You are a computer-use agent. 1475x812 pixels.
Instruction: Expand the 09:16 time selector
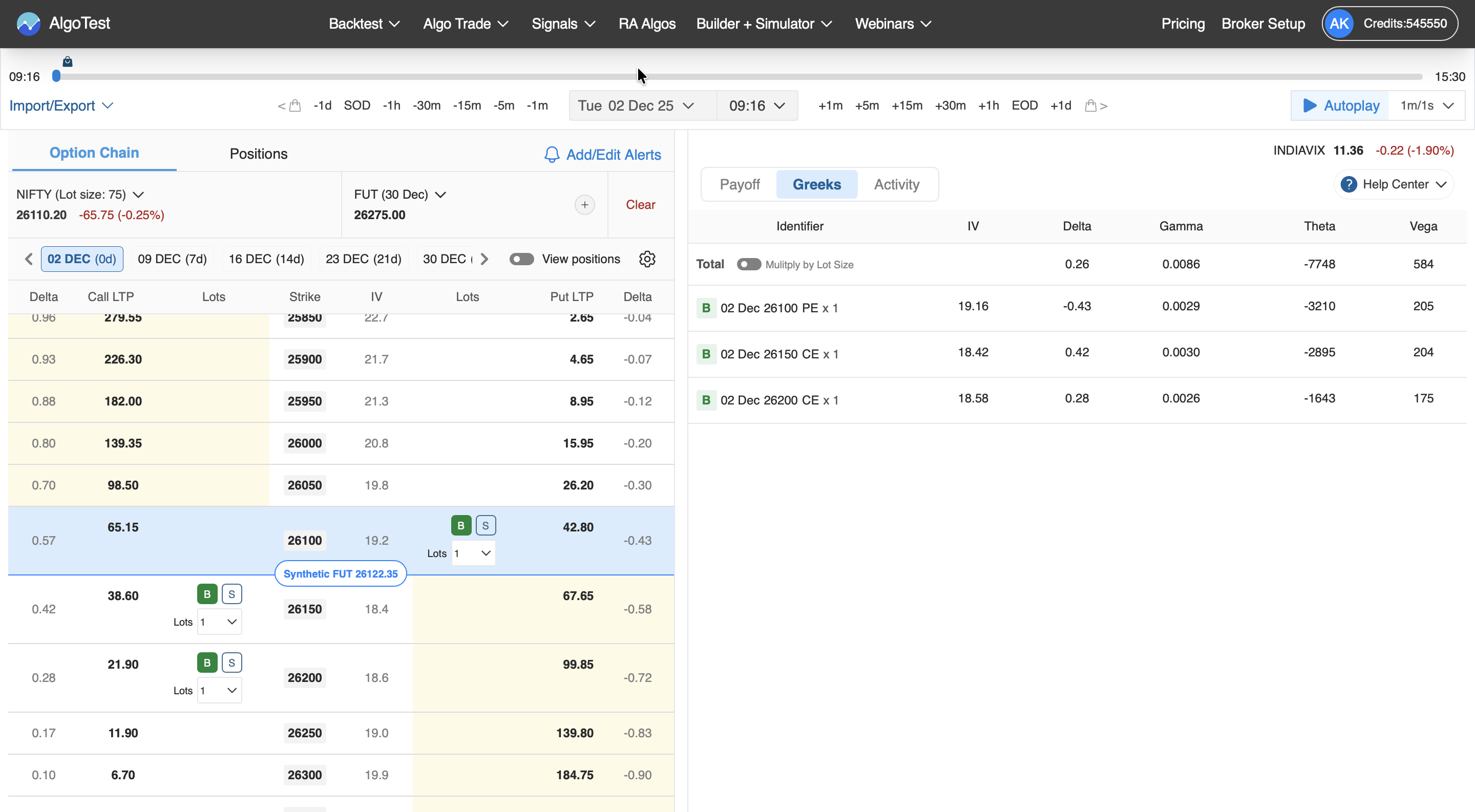pyautogui.click(x=756, y=106)
